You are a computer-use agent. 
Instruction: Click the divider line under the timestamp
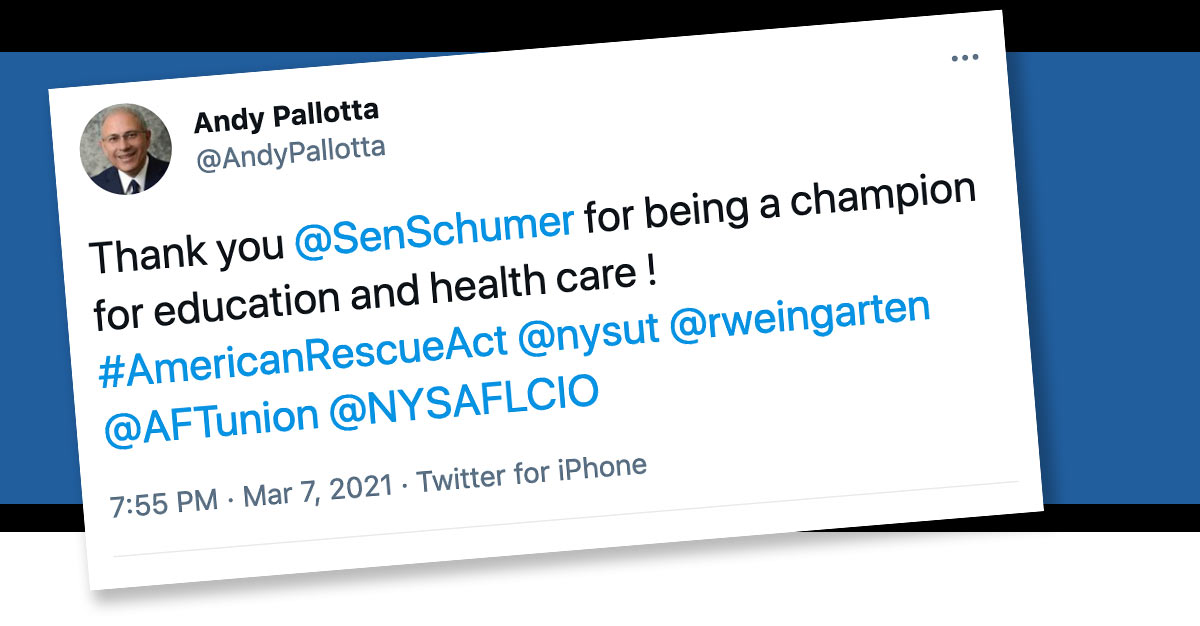560,519
